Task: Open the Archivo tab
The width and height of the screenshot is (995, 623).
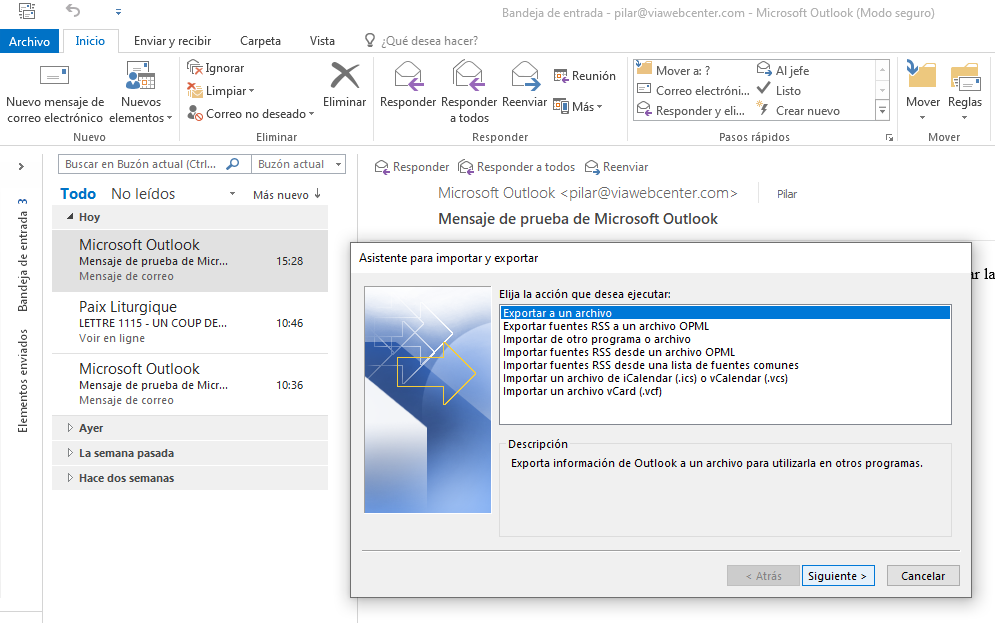Action: [29, 41]
